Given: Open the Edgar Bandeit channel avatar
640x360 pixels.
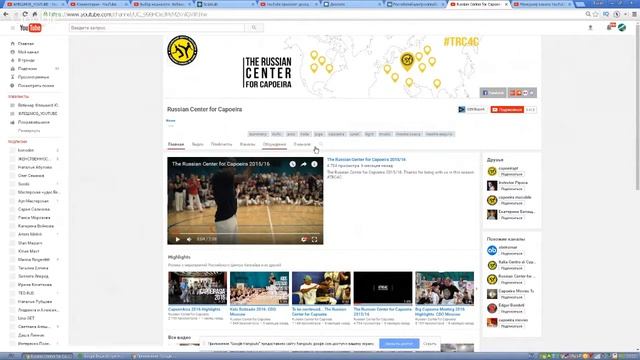Looking at the screenshot, I should (x=492, y=308).
